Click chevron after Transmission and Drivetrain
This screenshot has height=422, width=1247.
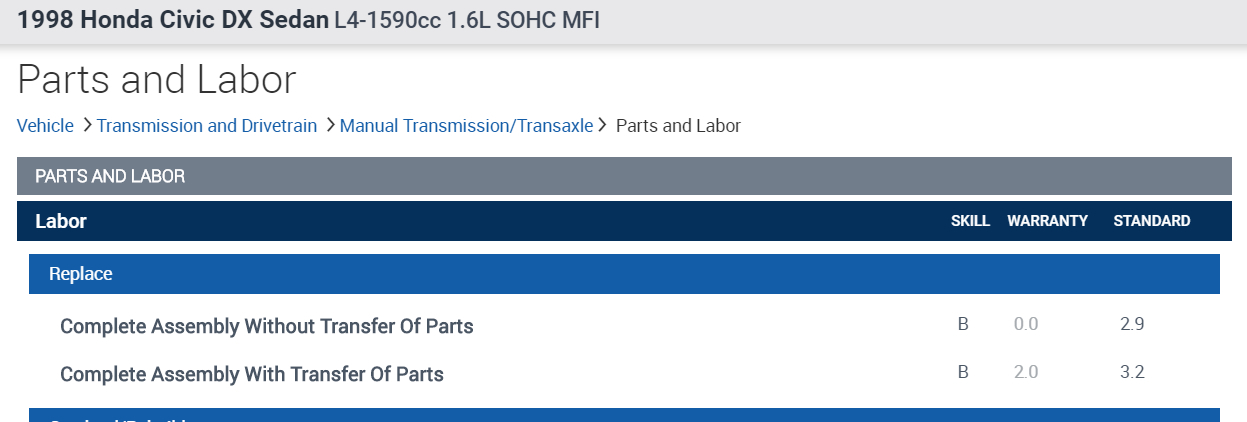(x=330, y=126)
